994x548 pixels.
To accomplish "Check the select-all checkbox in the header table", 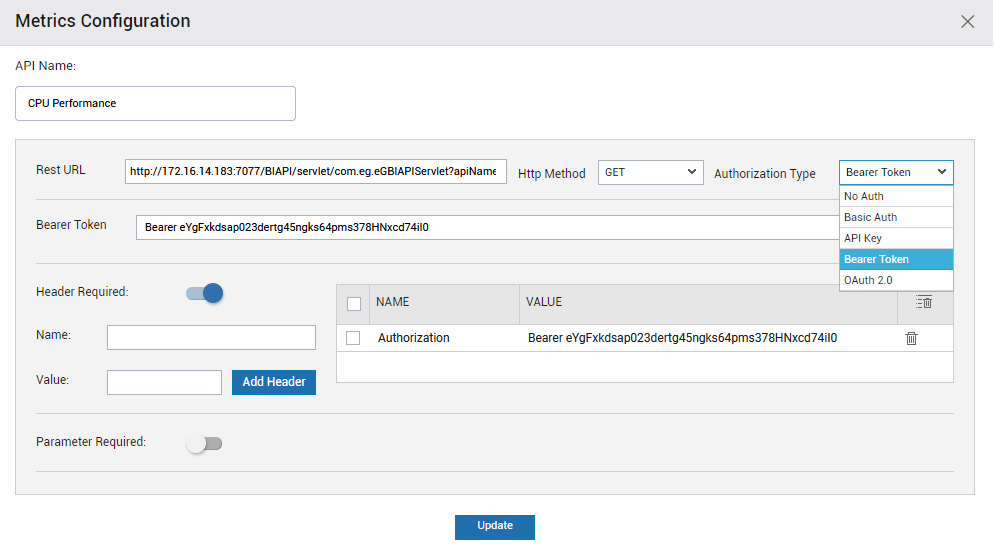I will coord(354,304).
